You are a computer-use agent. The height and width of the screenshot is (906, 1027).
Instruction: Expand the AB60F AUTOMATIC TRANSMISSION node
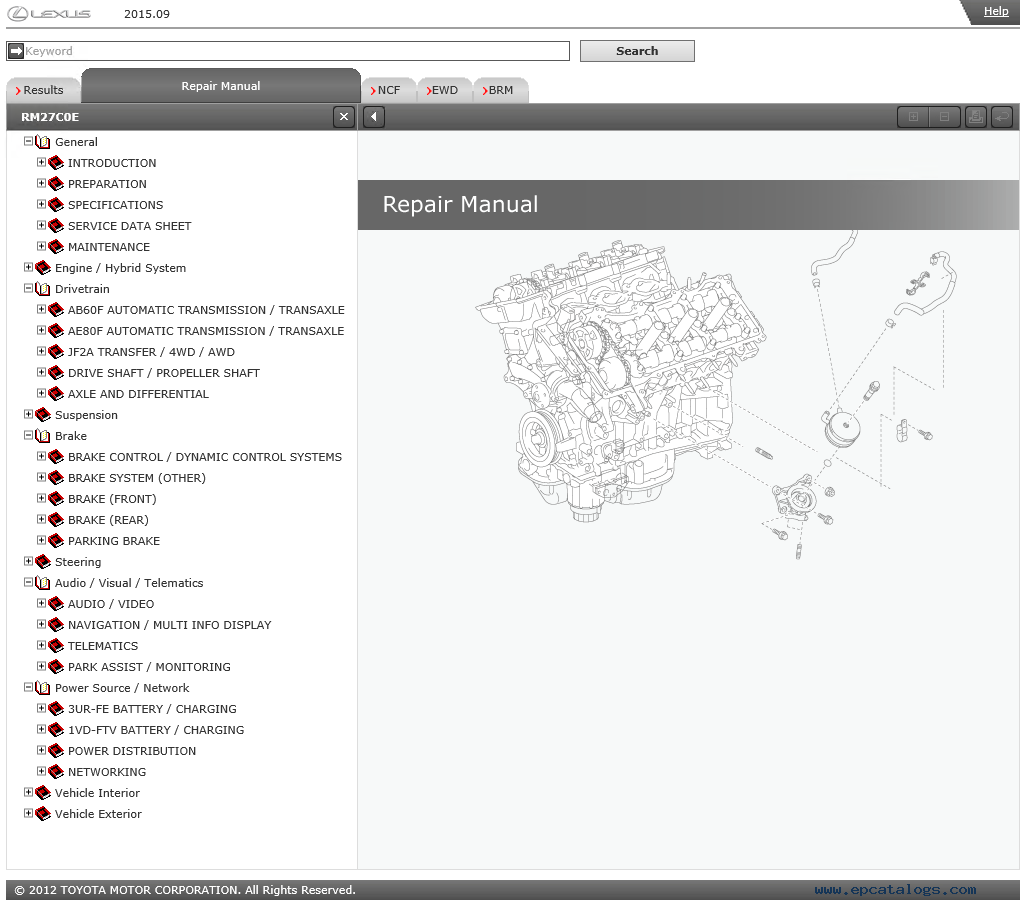click(x=41, y=309)
